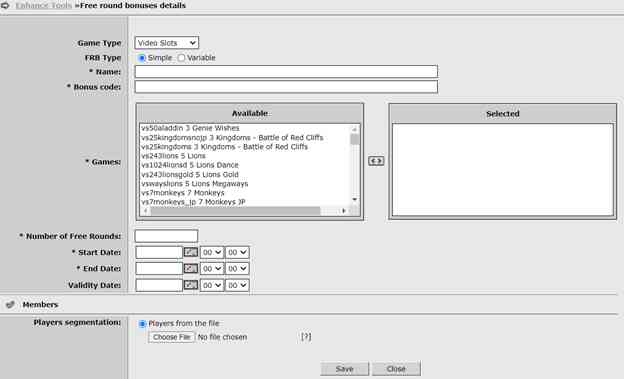Select vs25kingdomsnojp 3 Kingdoms game entry
This screenshot has height=379, width=624.
(x=232, y=137)
